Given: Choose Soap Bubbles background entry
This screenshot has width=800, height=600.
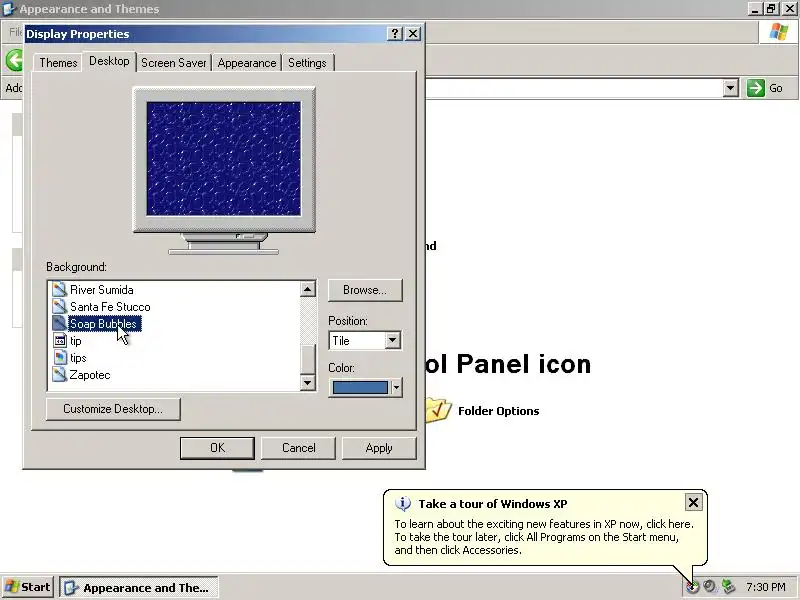Looking at the screenshot, I should coord(103,323).
